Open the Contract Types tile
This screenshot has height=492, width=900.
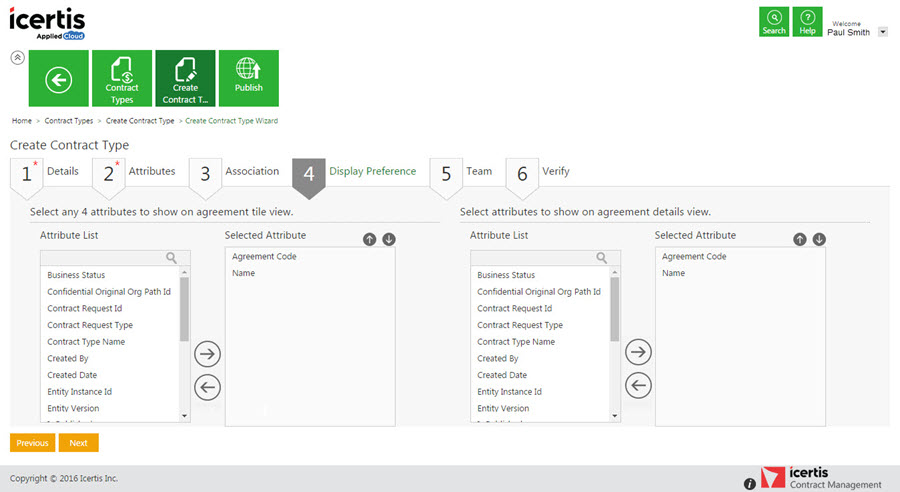pyautogui.click(x=122, y=78)
